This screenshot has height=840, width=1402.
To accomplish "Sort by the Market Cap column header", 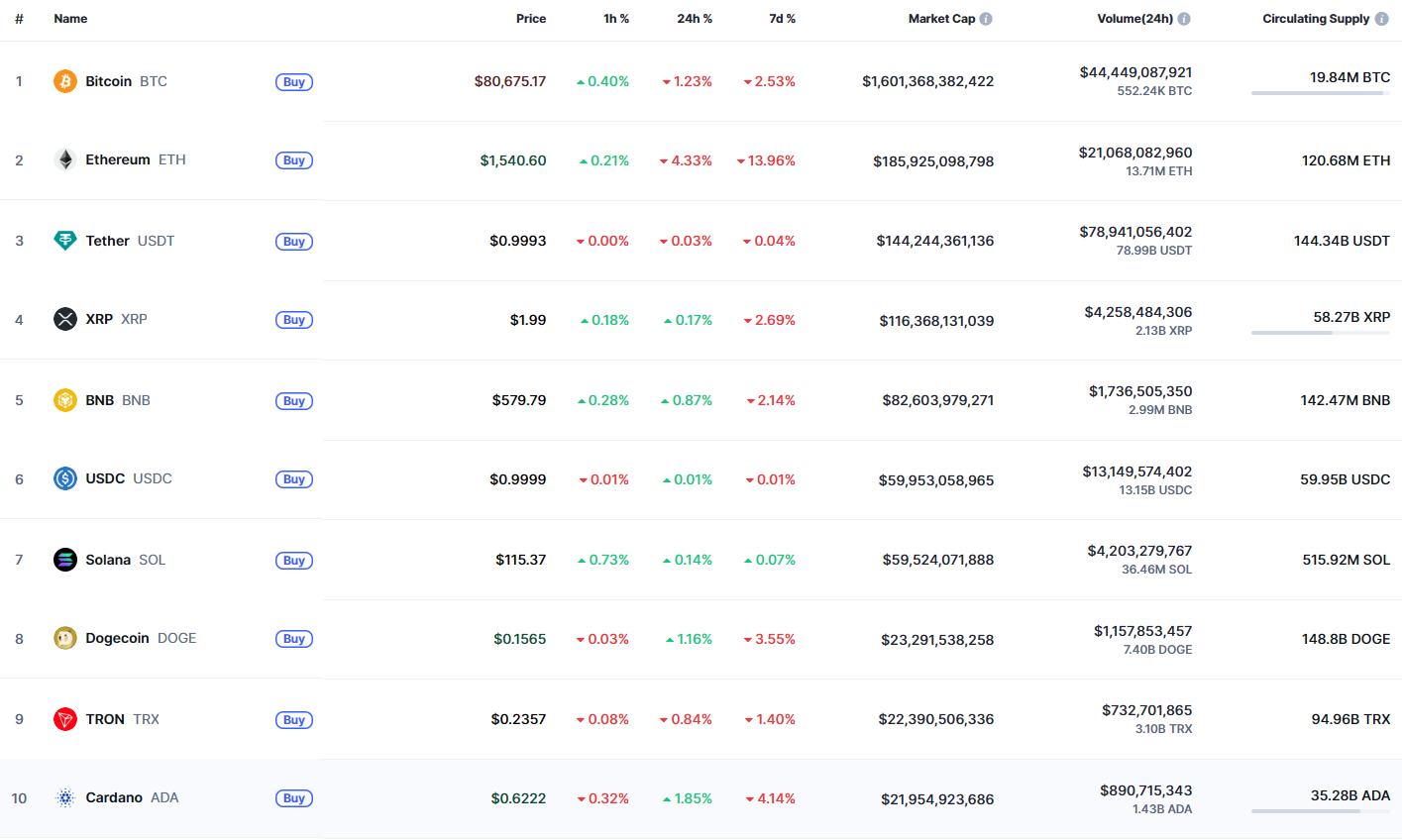I will pyautogui.click(x=941, y=19).
